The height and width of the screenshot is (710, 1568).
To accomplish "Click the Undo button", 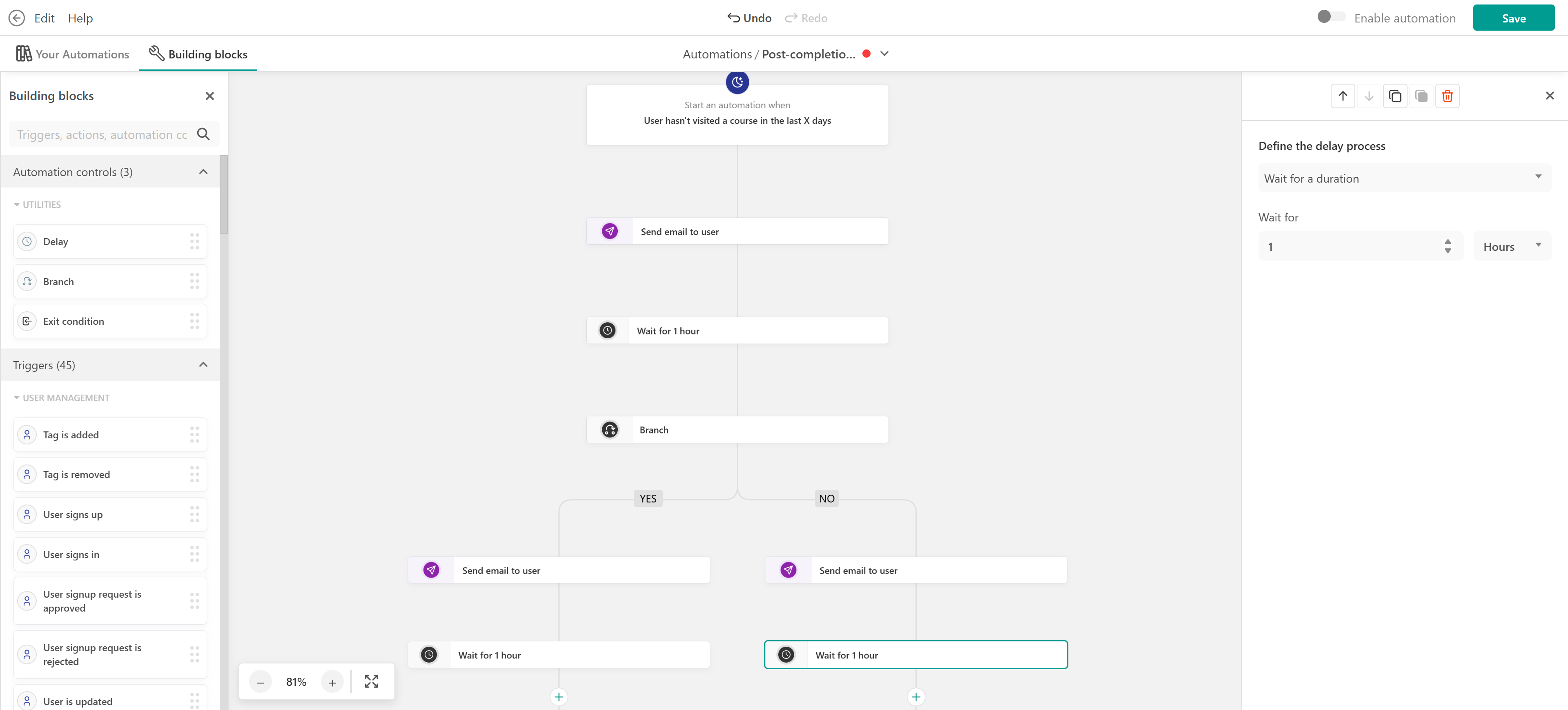I will pyautogui.click(x=749, y=18).
